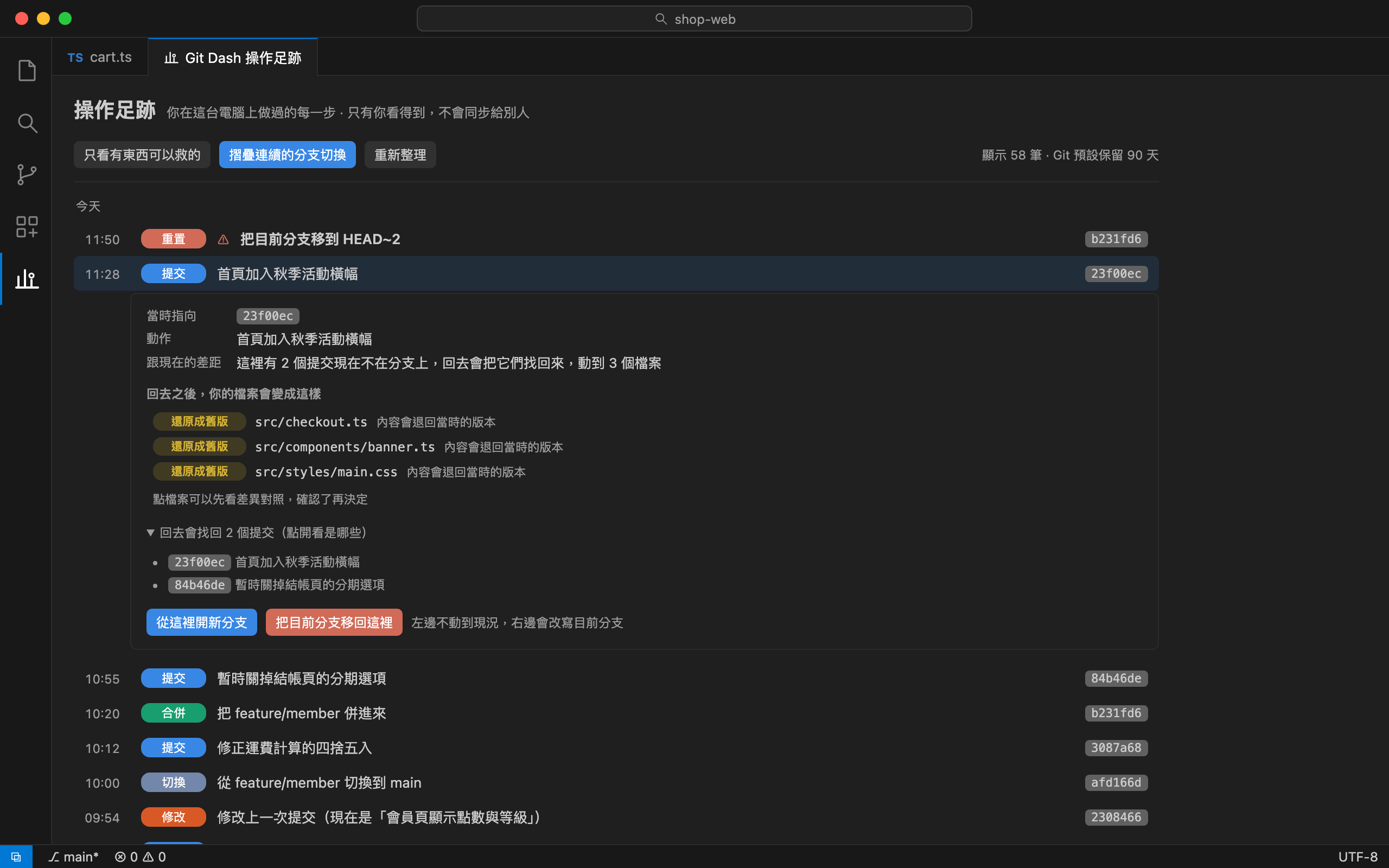1389x868 pixels.
Task: Click the orange 修改 tag at 09:54
Action: tap(173, 818)
